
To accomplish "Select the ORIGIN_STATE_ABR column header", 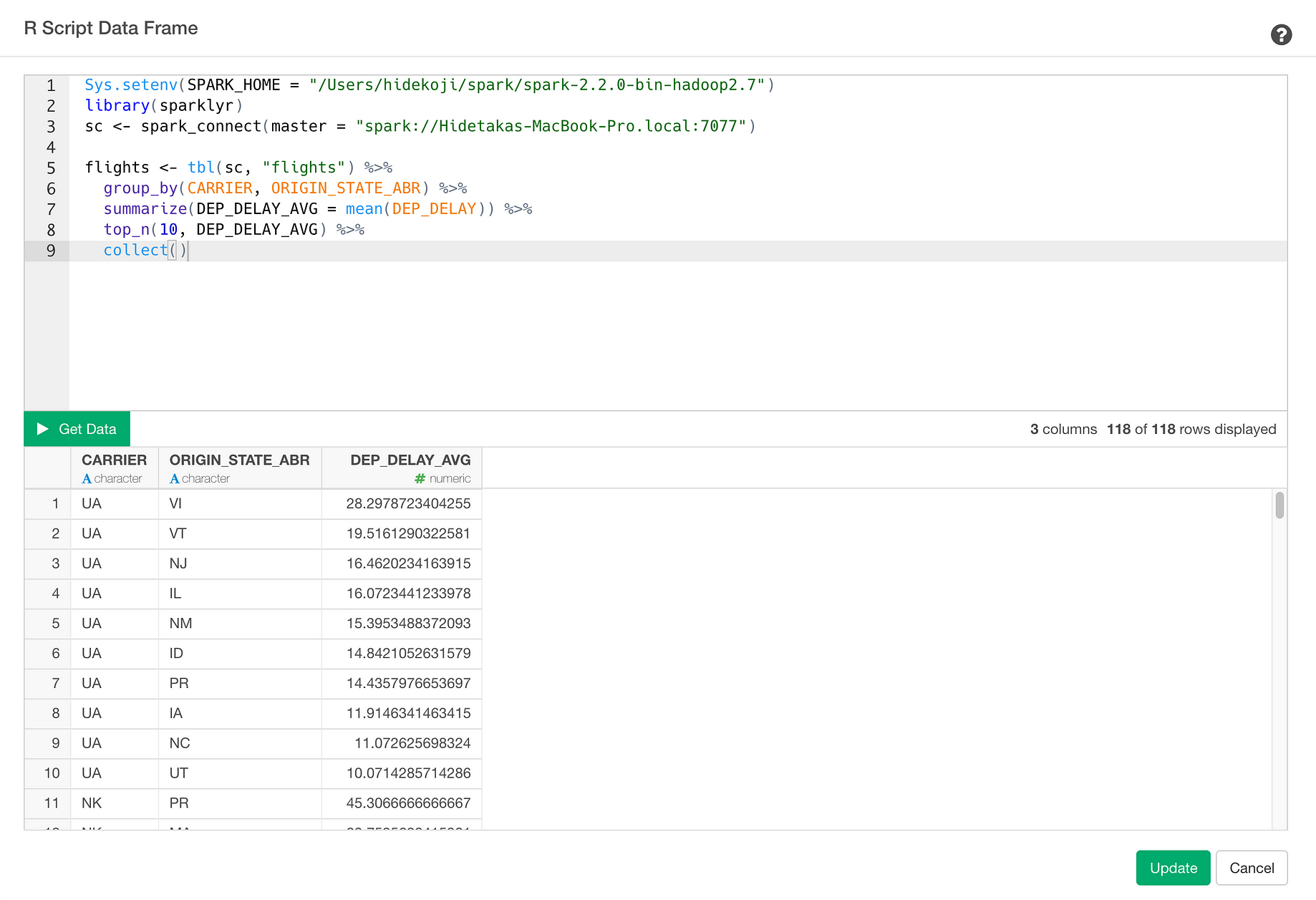I will (x=240, y=468).
